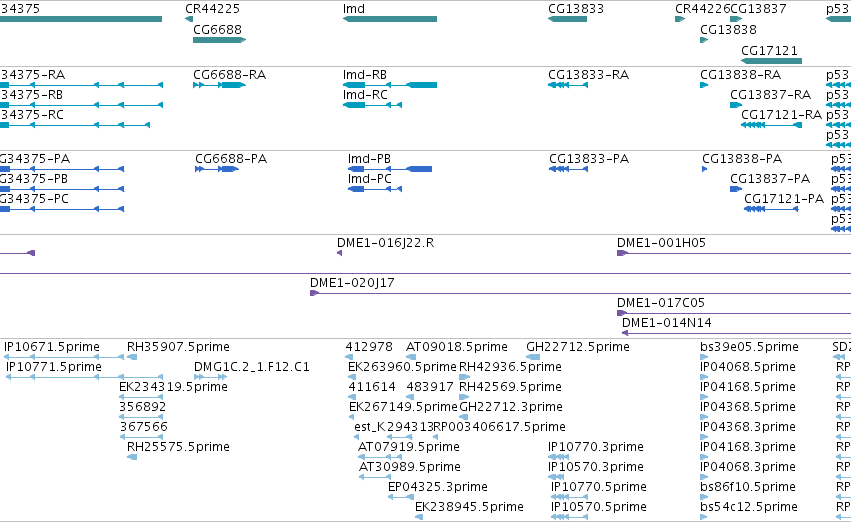Select transcript Imd-RC
The image size is (851, 522).
pyautogui.click(x=372, y=105)
